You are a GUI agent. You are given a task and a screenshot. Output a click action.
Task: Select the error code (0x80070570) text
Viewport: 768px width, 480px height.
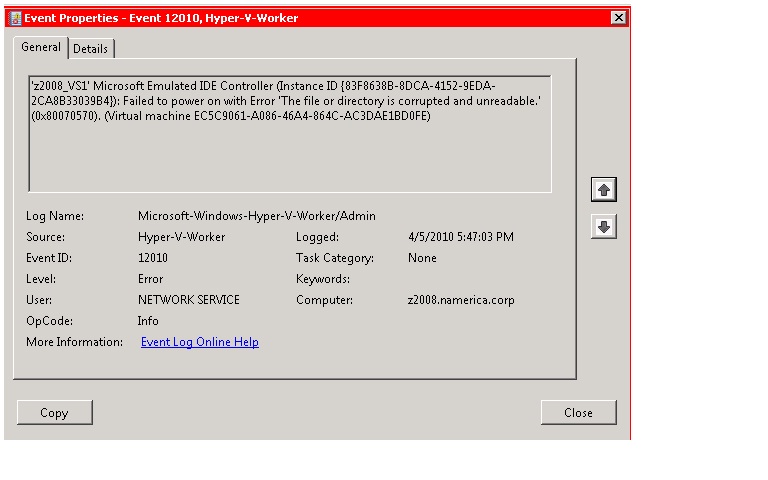coord(65,116)
